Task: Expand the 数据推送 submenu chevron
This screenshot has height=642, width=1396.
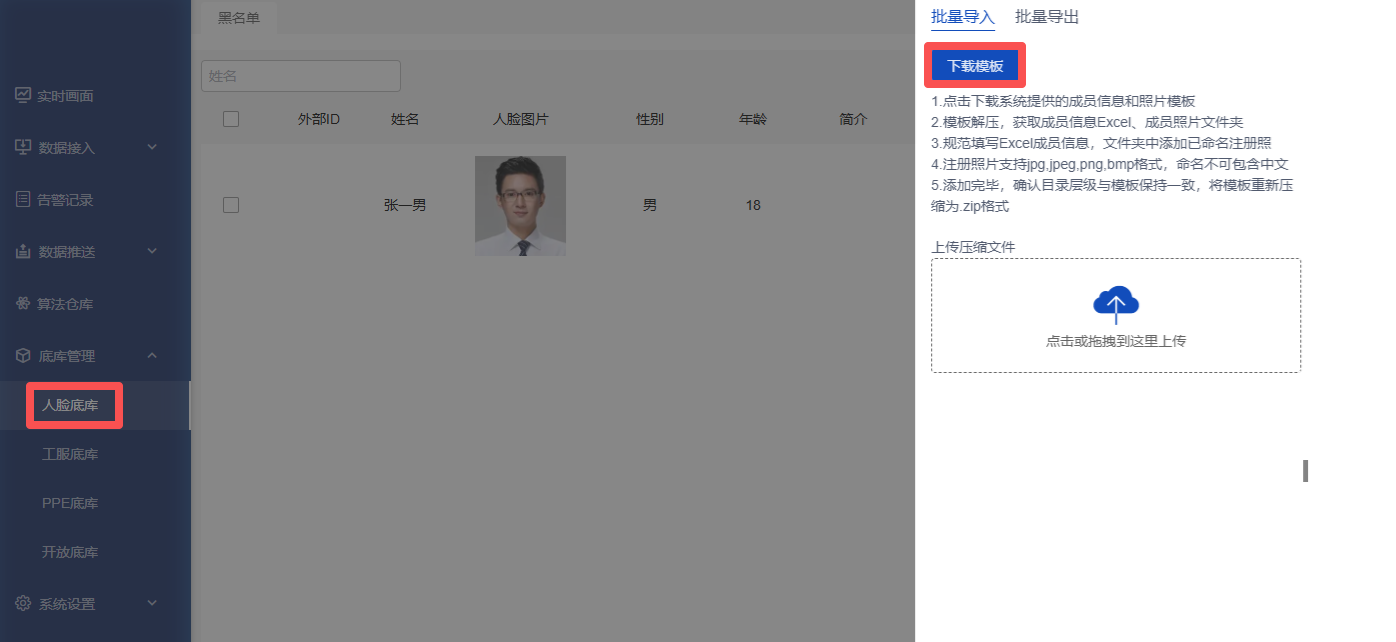Action: [152, 252]
